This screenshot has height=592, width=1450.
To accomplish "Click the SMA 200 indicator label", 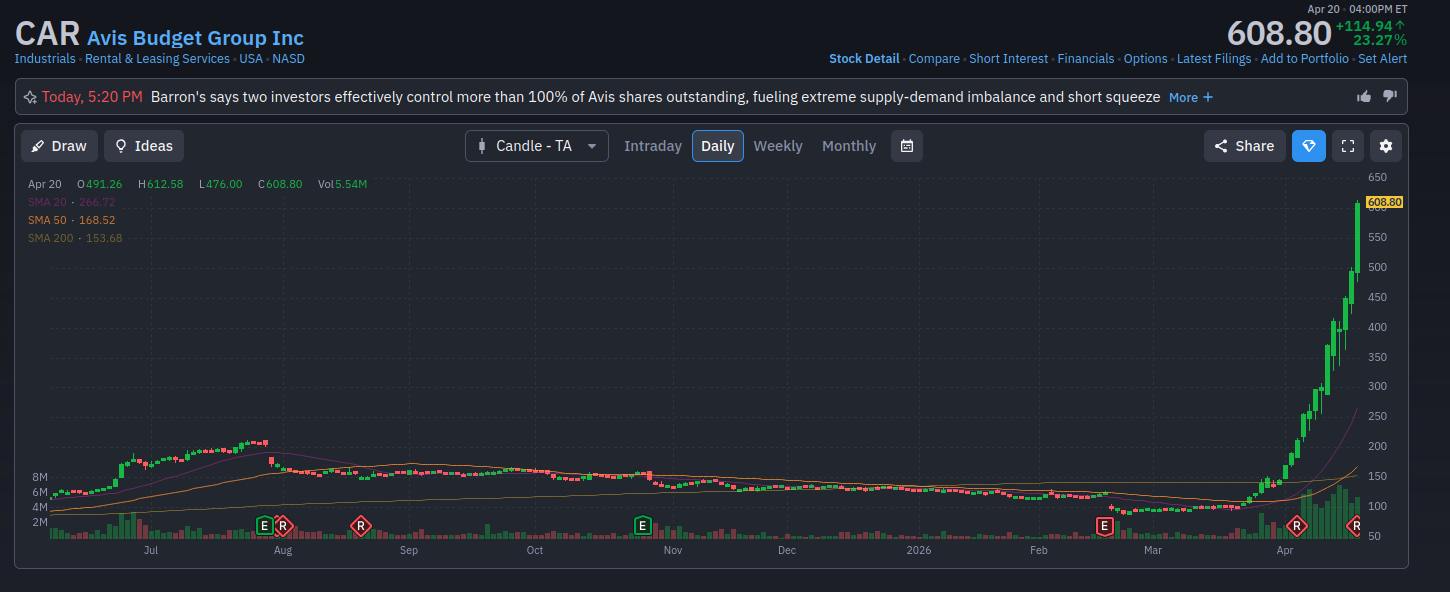I will point(75,238).
